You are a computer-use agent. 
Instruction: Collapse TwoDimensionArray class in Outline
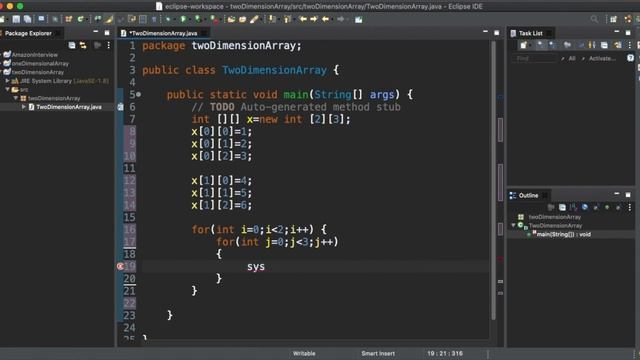pyautogui.click(x=513, y=225)
